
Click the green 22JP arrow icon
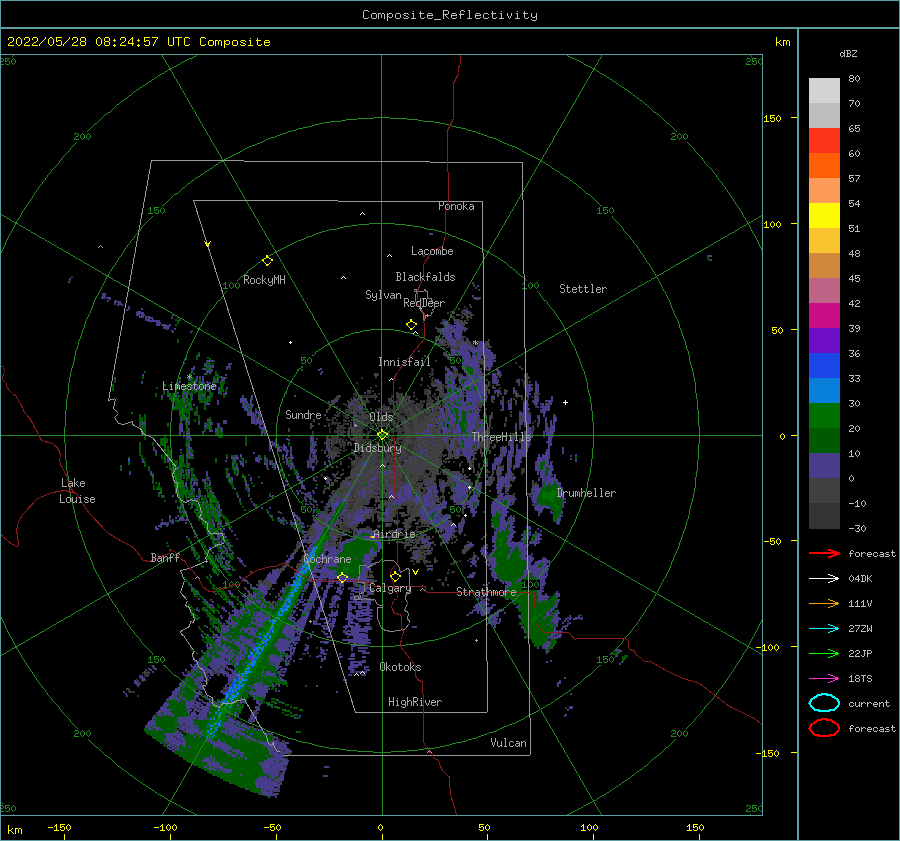(x=824, y=653)
